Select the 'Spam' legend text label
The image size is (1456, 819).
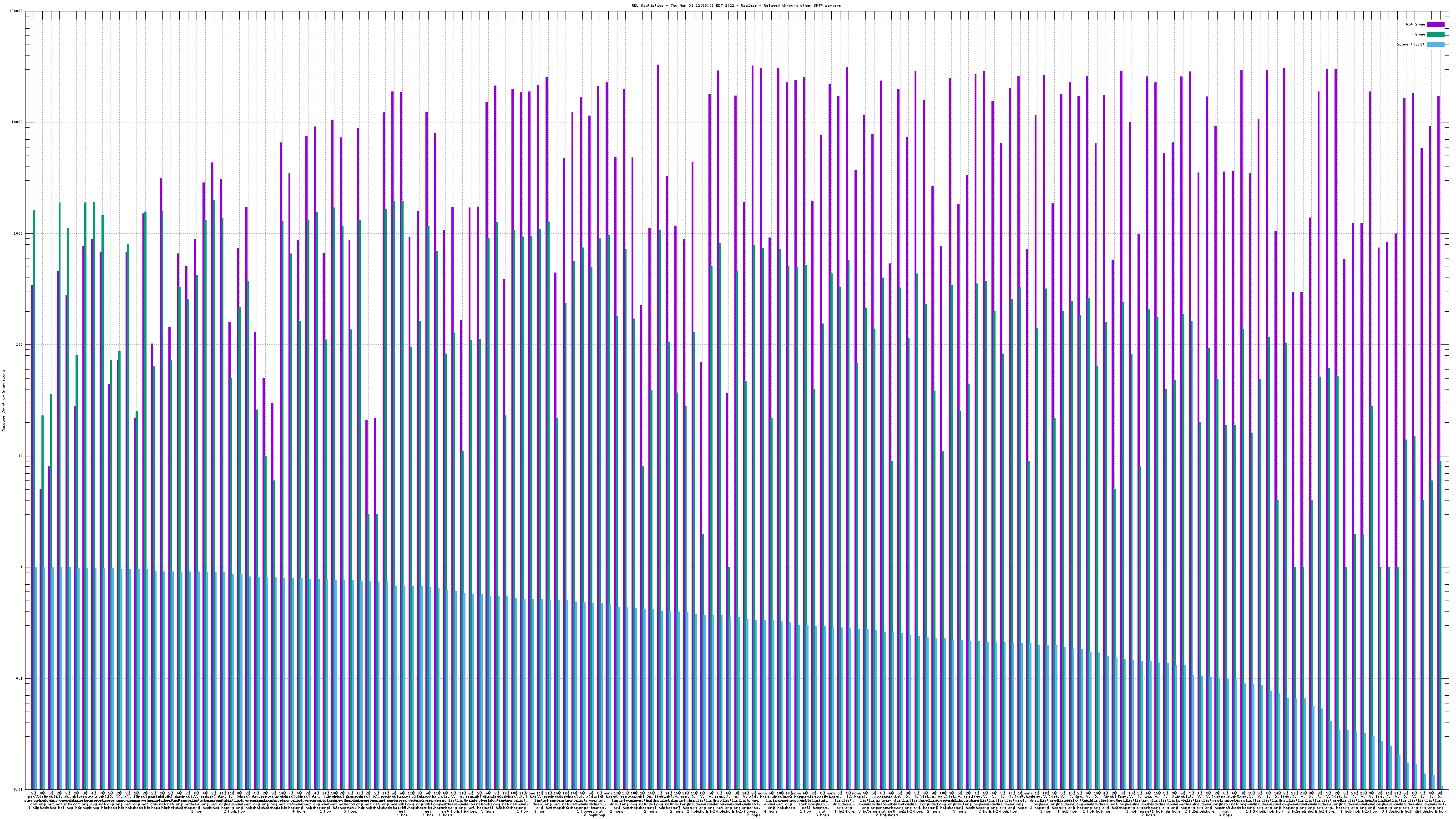click(1420, 35)
